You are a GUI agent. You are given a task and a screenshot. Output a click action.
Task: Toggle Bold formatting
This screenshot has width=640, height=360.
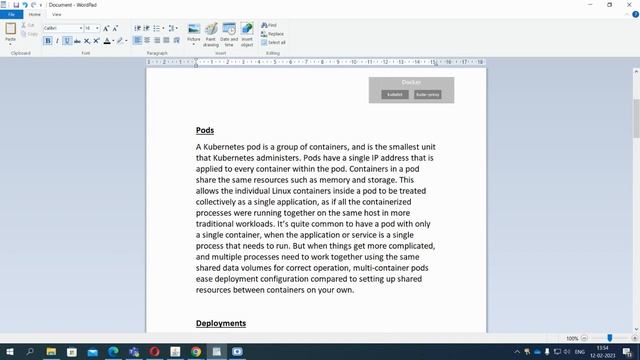(48, 41)
